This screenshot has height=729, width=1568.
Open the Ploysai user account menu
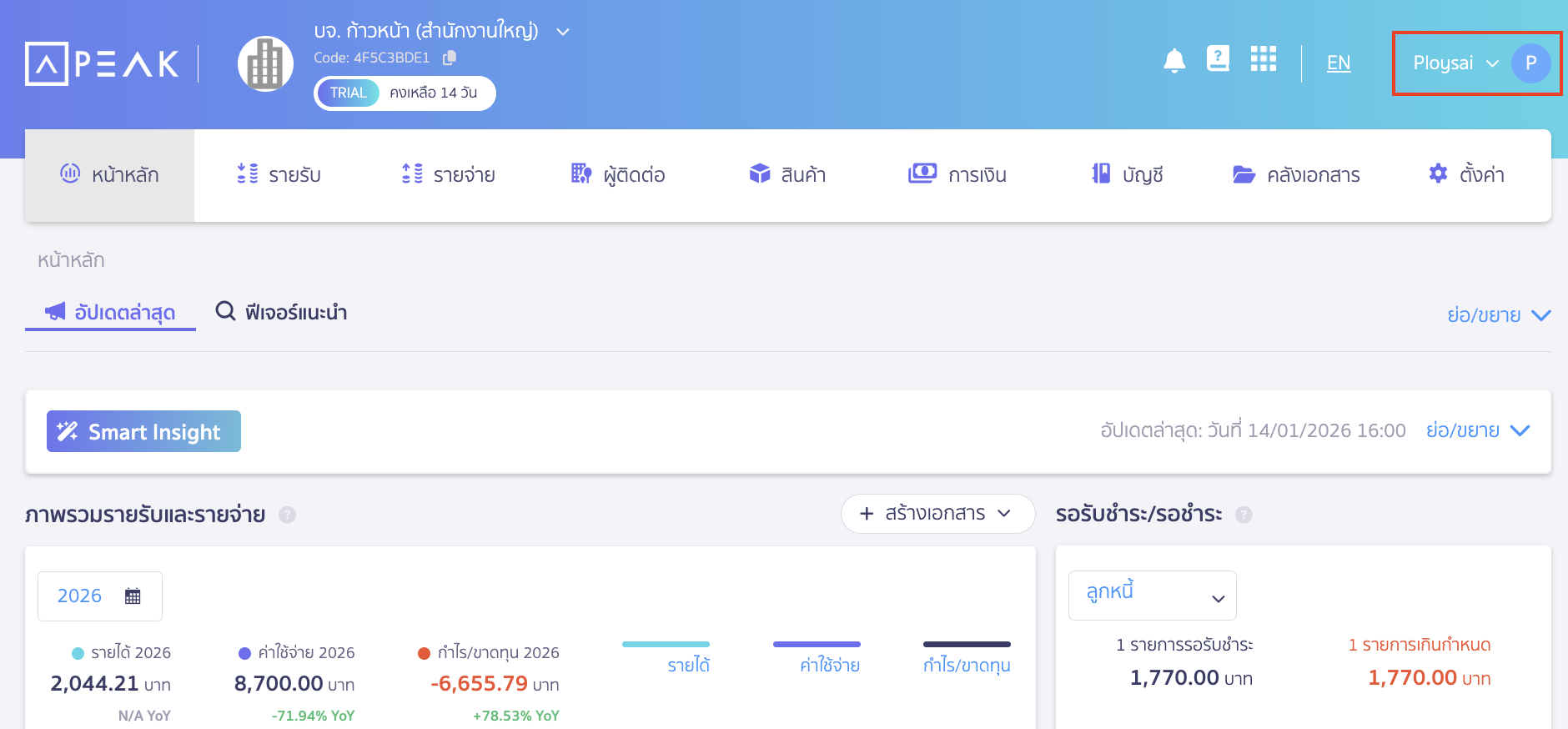point(1476,63)
